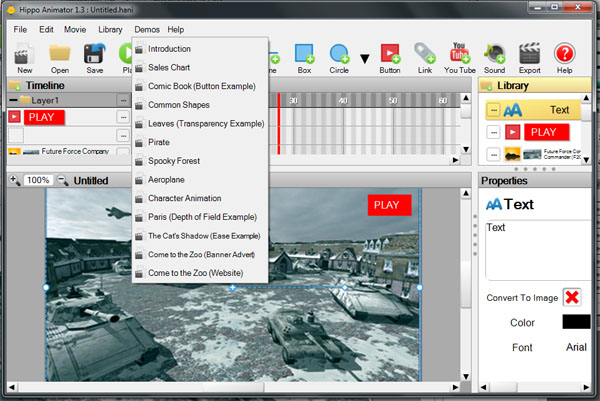Insert a YouTube video
This screenshot has width=600, height=401.
coord(460,54)
